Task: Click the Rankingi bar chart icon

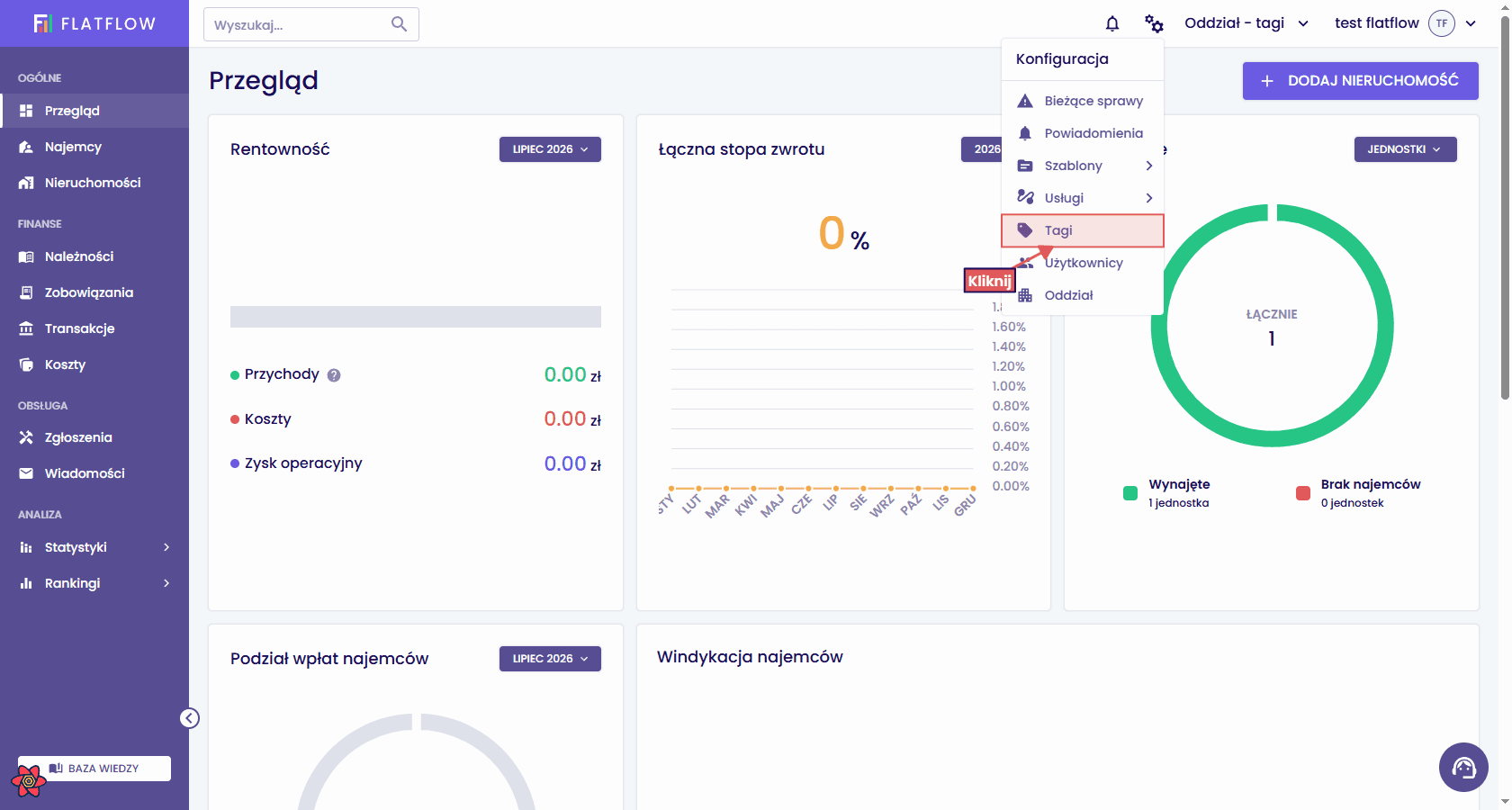Action: 26,583
